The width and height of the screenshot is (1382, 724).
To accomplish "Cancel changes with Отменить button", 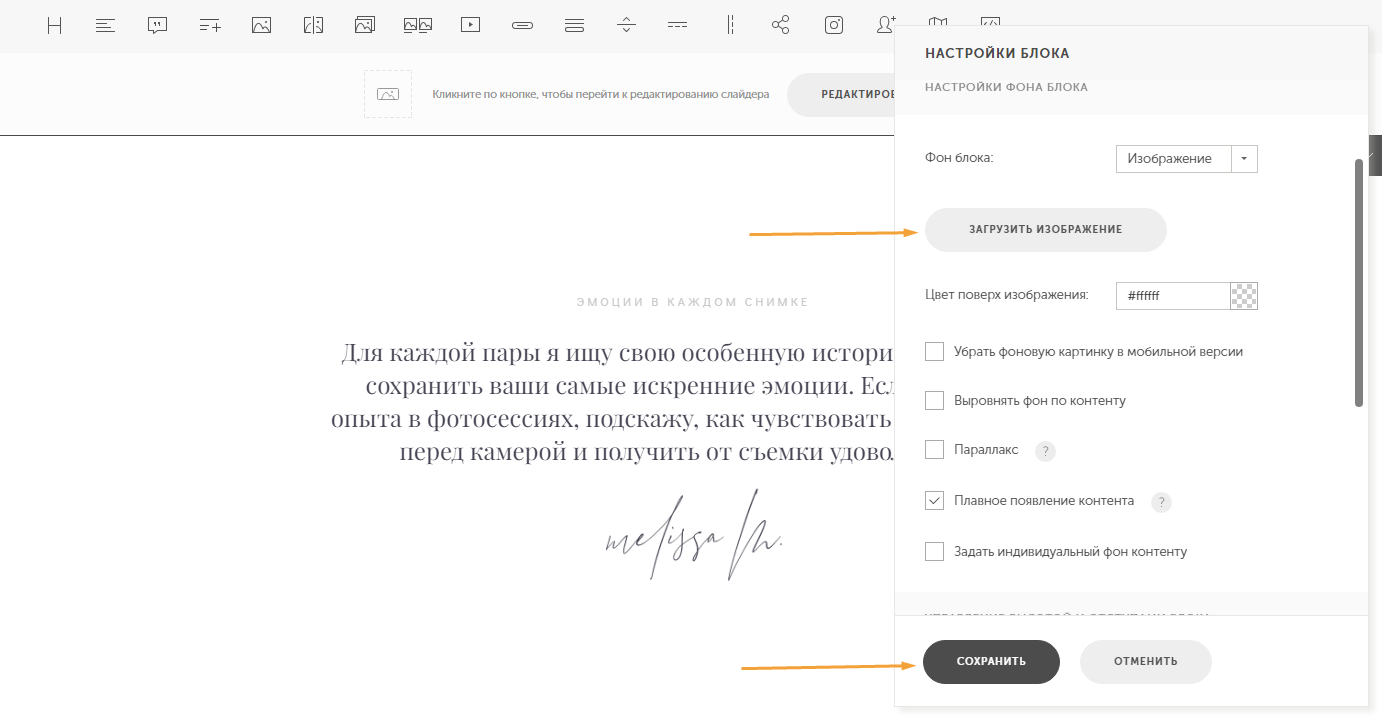I will pos(1146,662).
